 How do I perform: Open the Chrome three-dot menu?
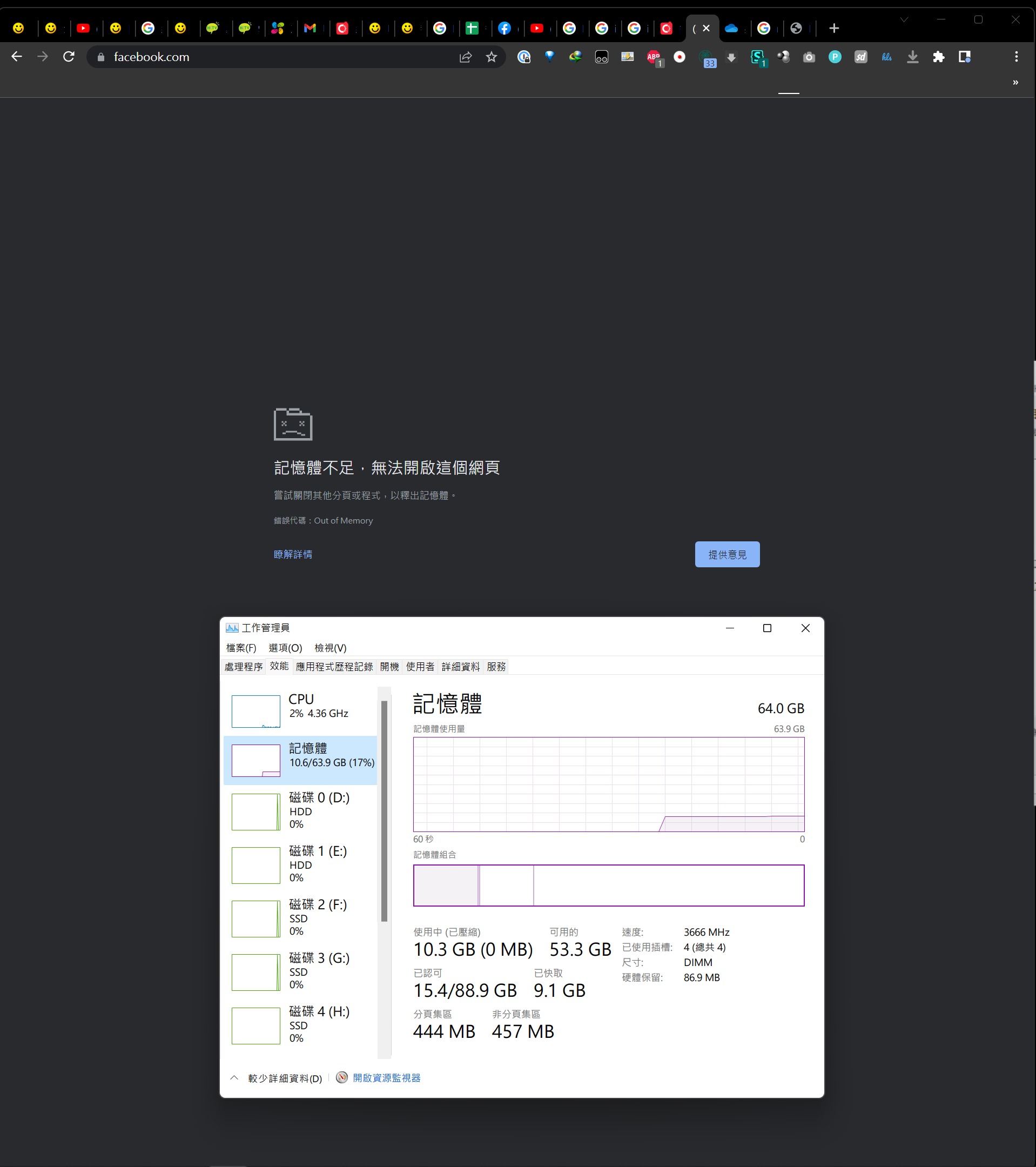(x=1017, y=57)
